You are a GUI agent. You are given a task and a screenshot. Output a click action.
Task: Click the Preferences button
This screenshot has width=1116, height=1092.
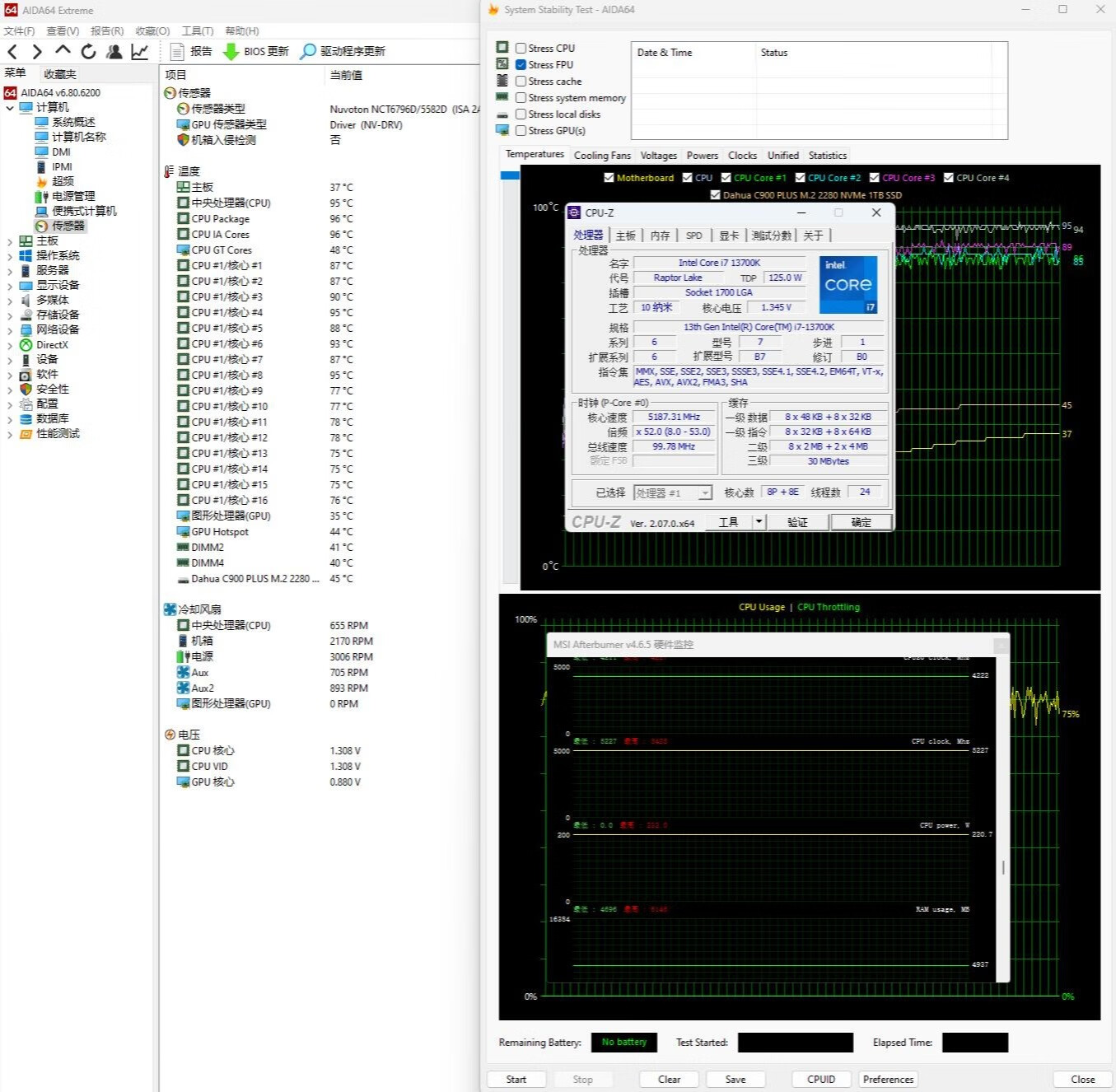(x=888, y=1079)
